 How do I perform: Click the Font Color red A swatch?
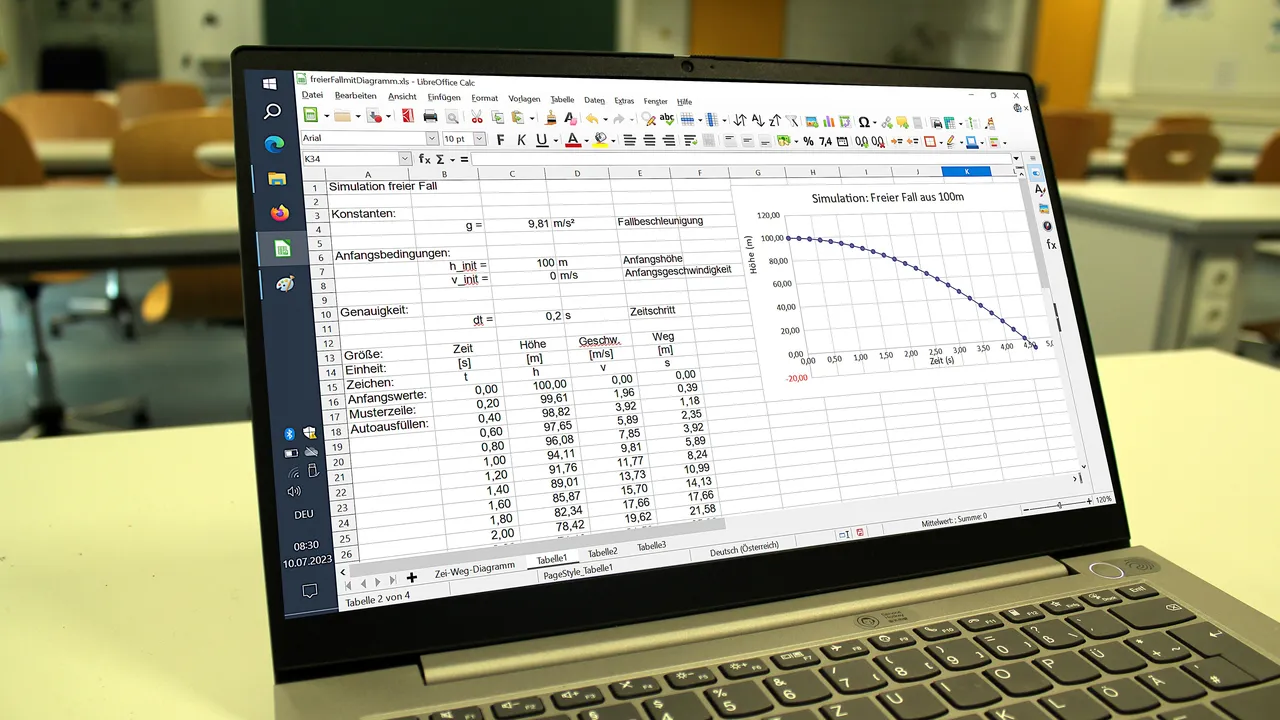pyautogui.click(x=572, y=140)
